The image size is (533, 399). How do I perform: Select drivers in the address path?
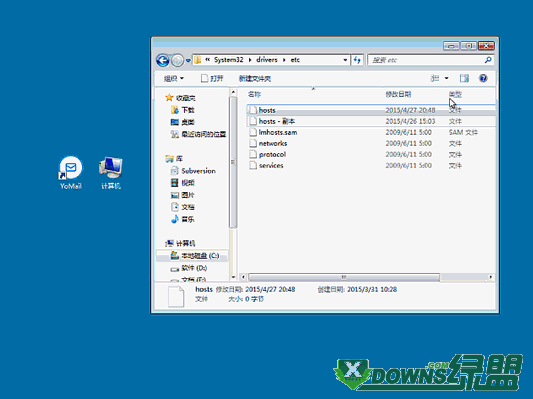(267, 60)
